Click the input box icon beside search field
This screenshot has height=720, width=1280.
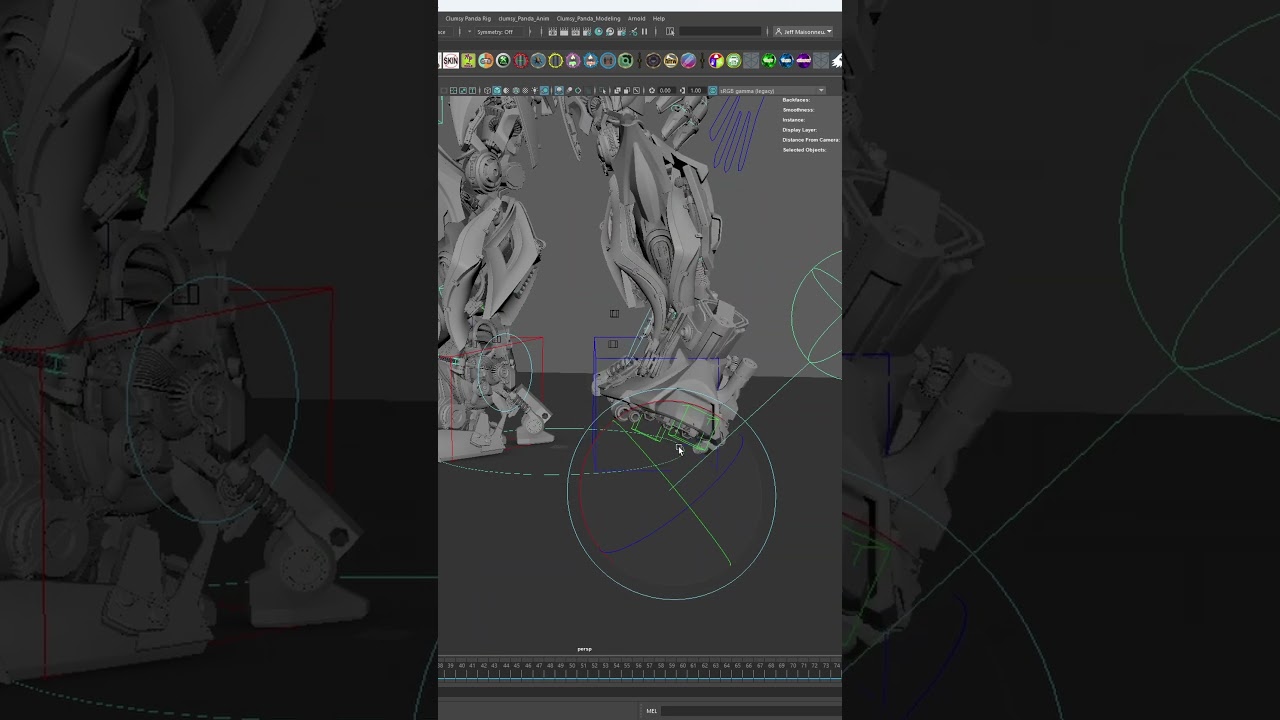click(670, 32)
